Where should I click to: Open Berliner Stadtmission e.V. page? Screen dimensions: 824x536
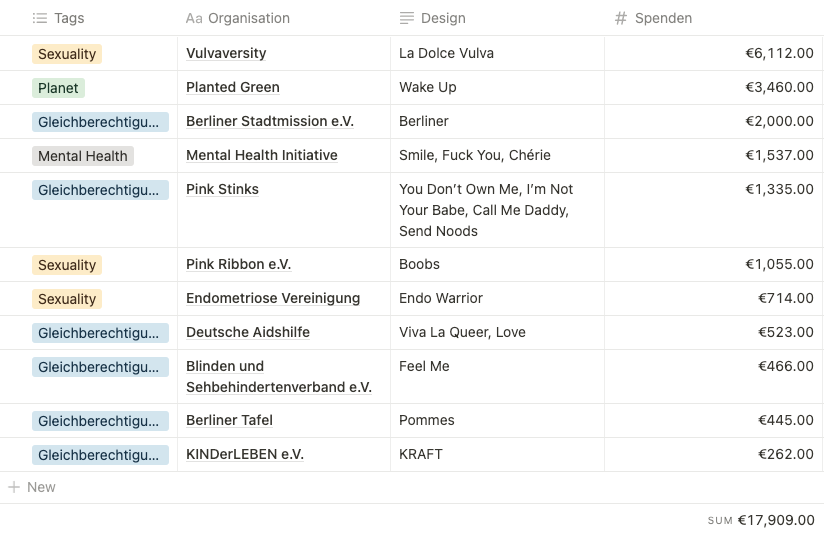pyautogui.click(x=270, y=121)
